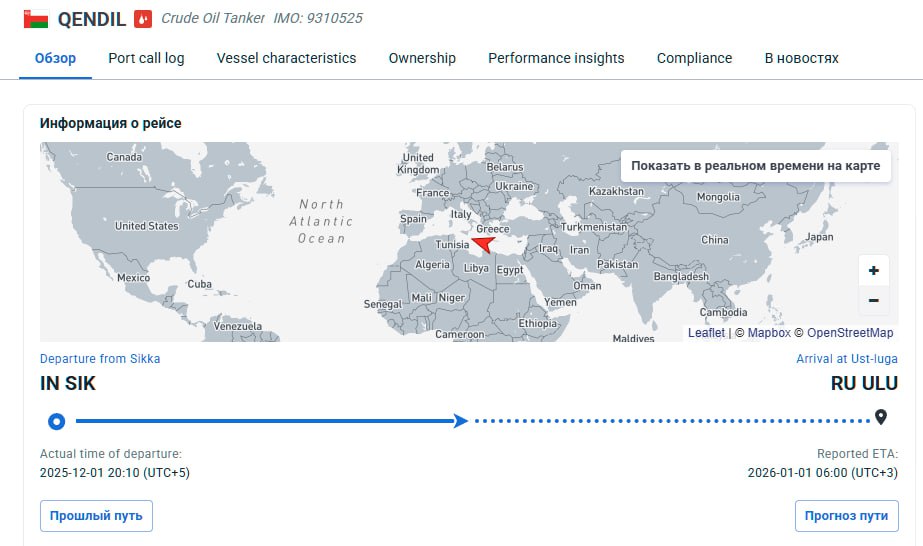923x546 pixels.
Task: Click the departure circle marker on route
Action: click(57, 421)
